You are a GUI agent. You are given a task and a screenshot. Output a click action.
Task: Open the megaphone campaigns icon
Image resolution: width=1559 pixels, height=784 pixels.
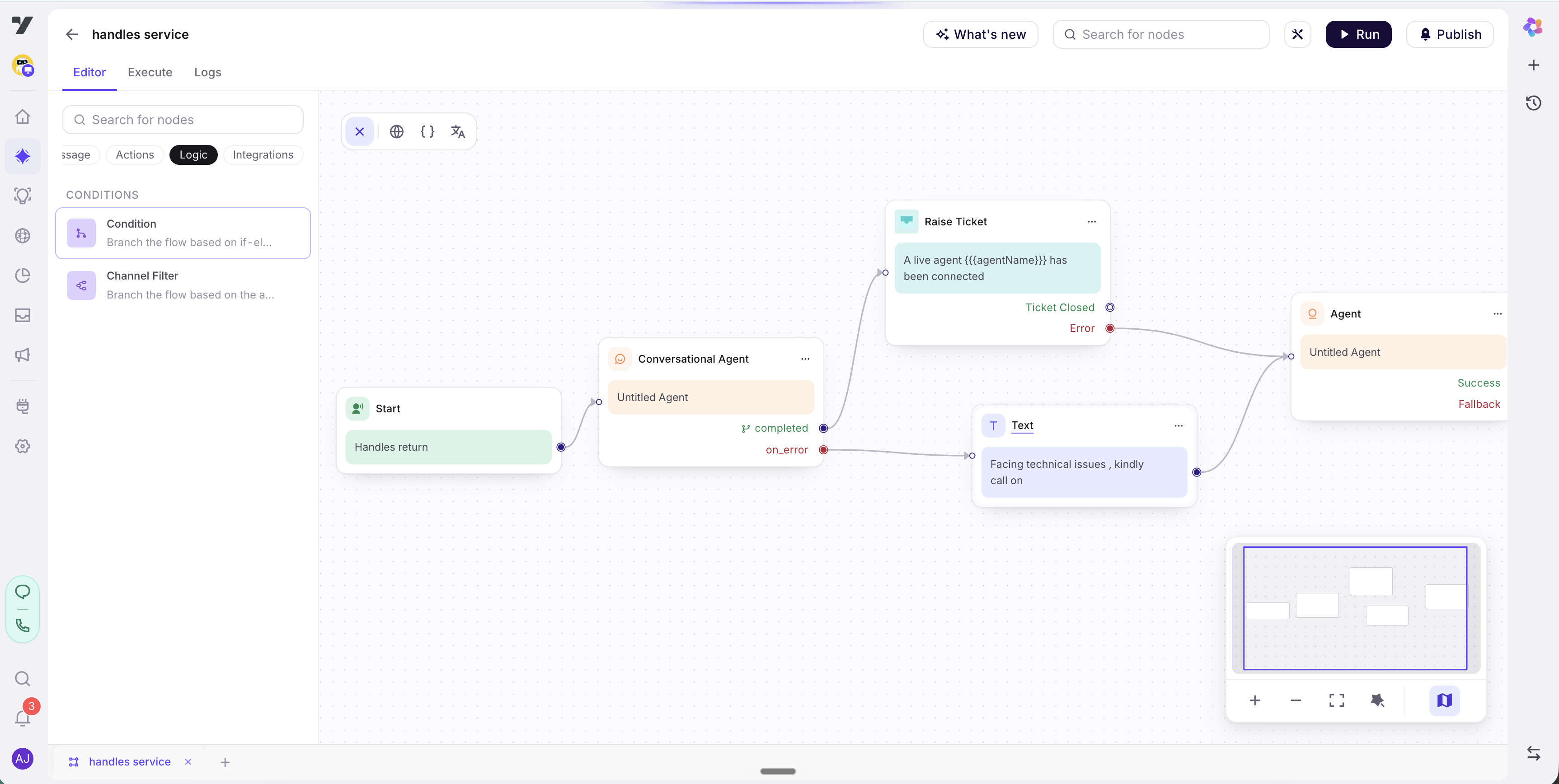click(23, 355)
